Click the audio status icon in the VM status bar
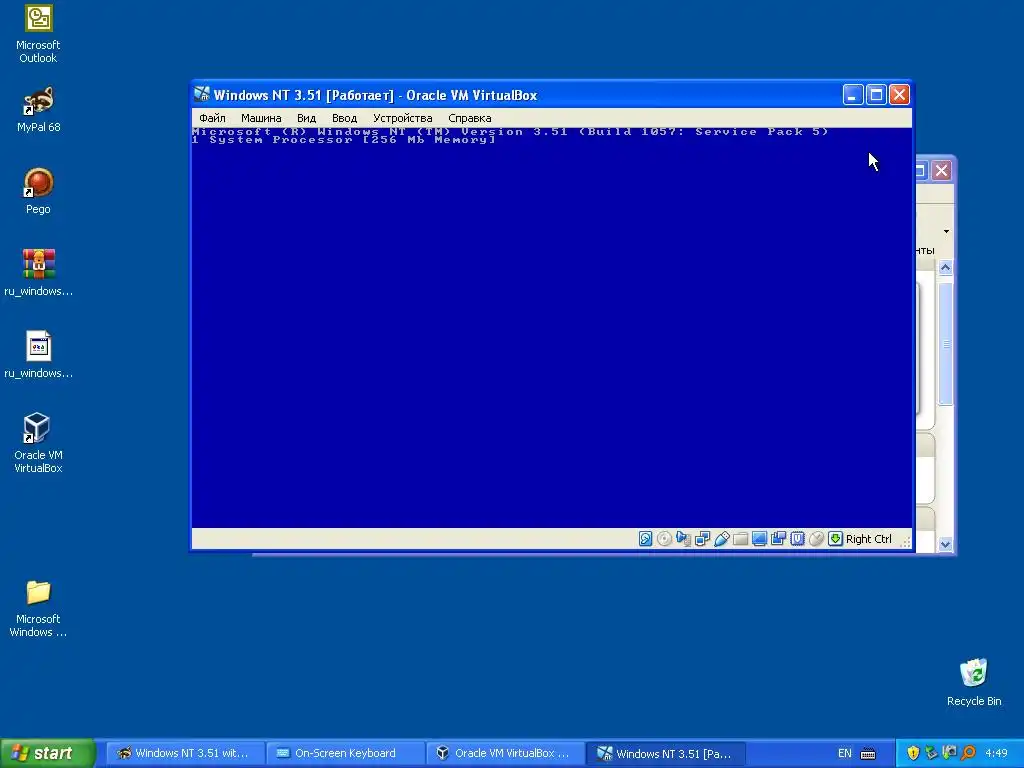Image resolution: width=1024 pixels, height=768 pixels. (x=683, y=539)
